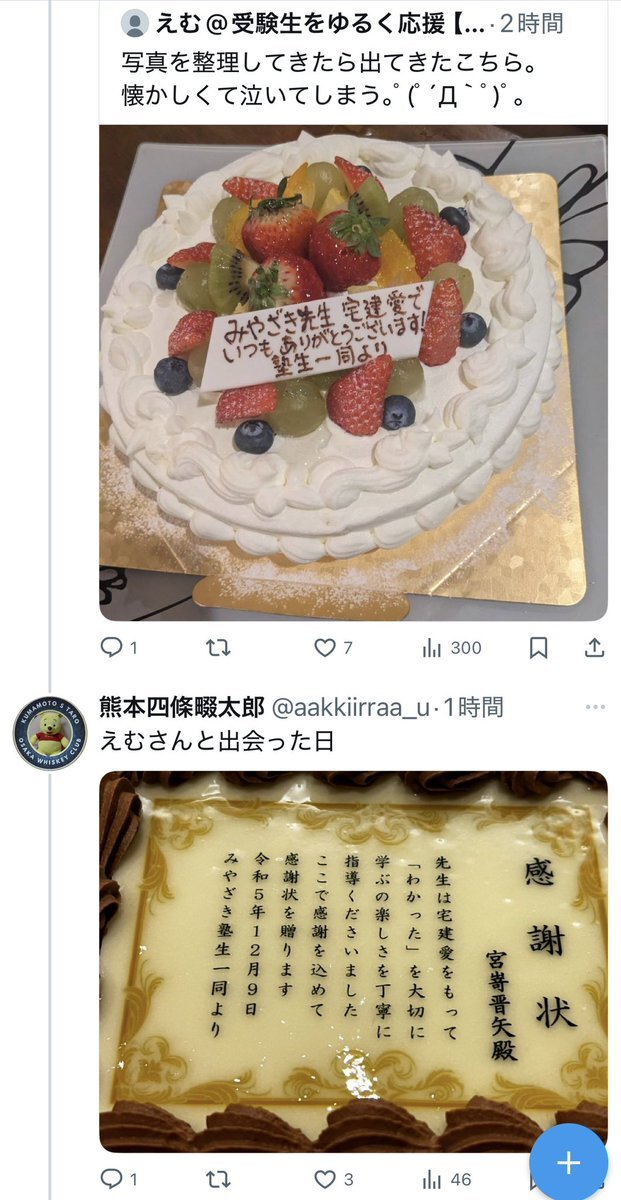The height and width of the screenshot is (1200, 621).
Task: Open the more options menu on 熊本四條畷太郎's tweet
Action: tap(595, 707)
